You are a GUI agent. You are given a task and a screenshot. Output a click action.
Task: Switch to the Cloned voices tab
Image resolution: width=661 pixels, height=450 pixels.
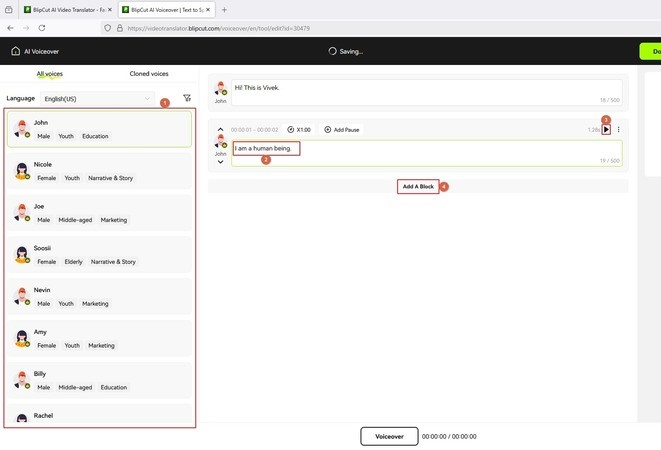coord(149,74)
